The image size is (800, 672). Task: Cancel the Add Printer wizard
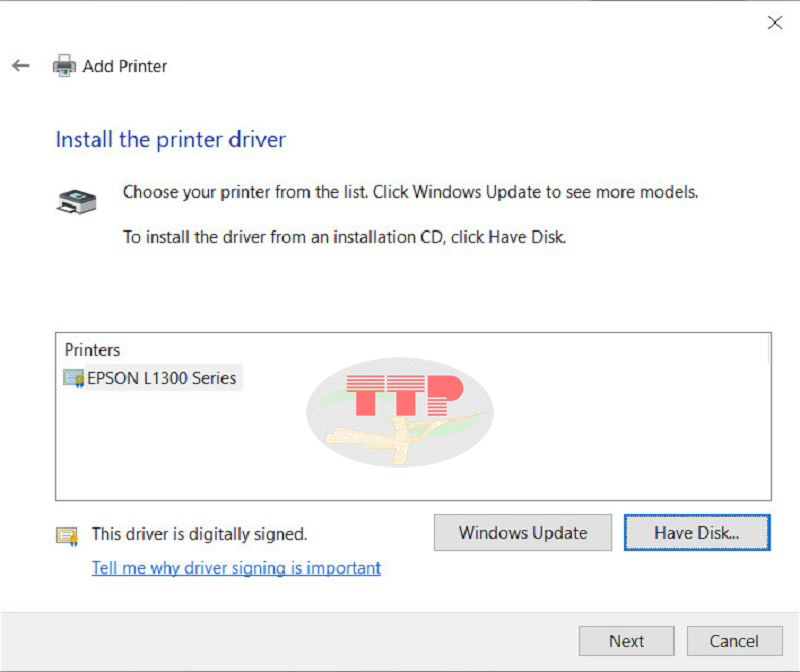(x=734, y=641)
